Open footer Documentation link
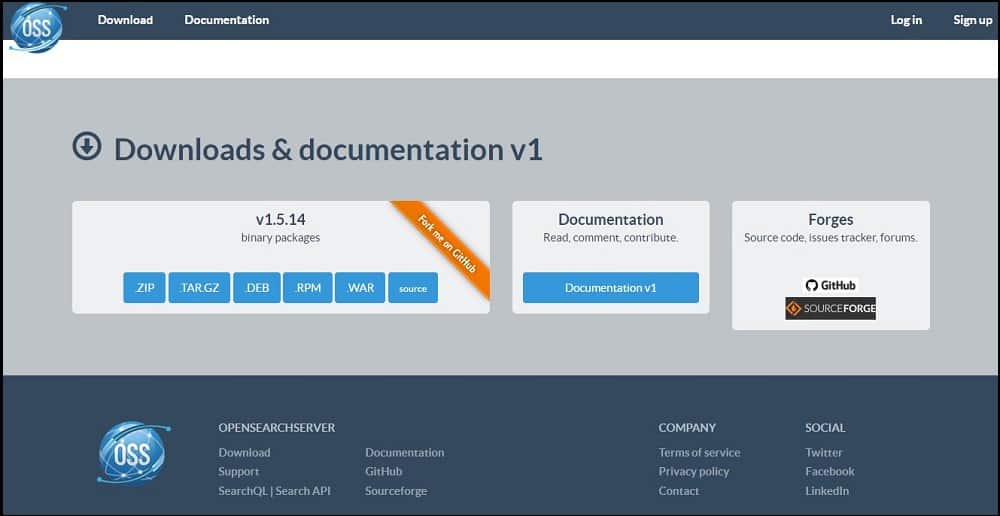The width and height of the screenshot is (1000, 516). click(404, 452)
